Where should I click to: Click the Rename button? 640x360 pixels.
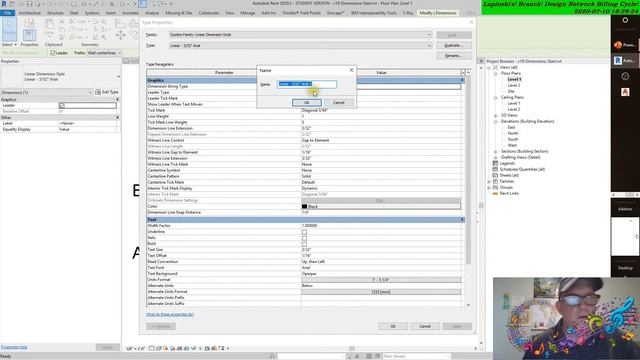454,56
